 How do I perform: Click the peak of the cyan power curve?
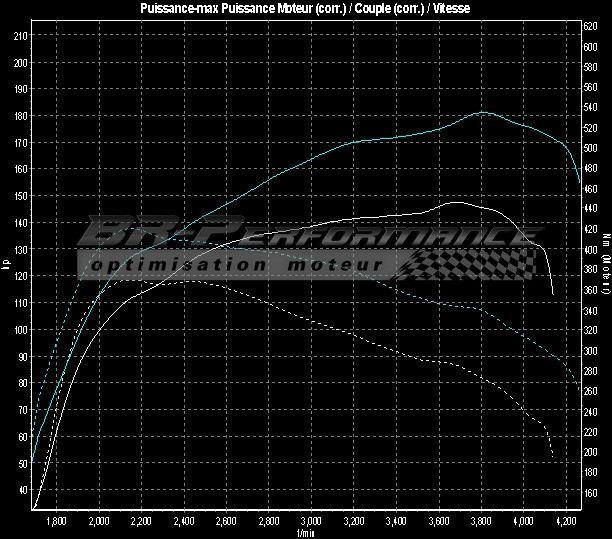click(483, 112)
